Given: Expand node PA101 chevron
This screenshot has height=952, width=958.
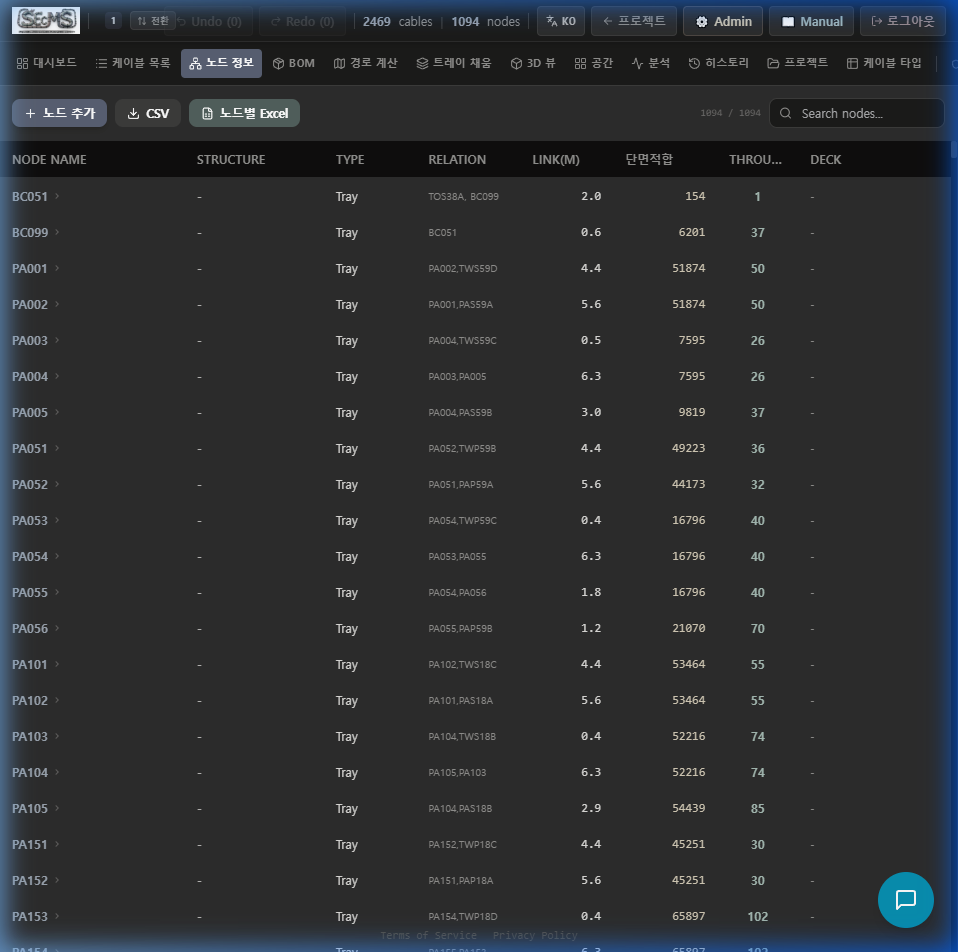Looking at the screenshot, I should click(57, 664).
